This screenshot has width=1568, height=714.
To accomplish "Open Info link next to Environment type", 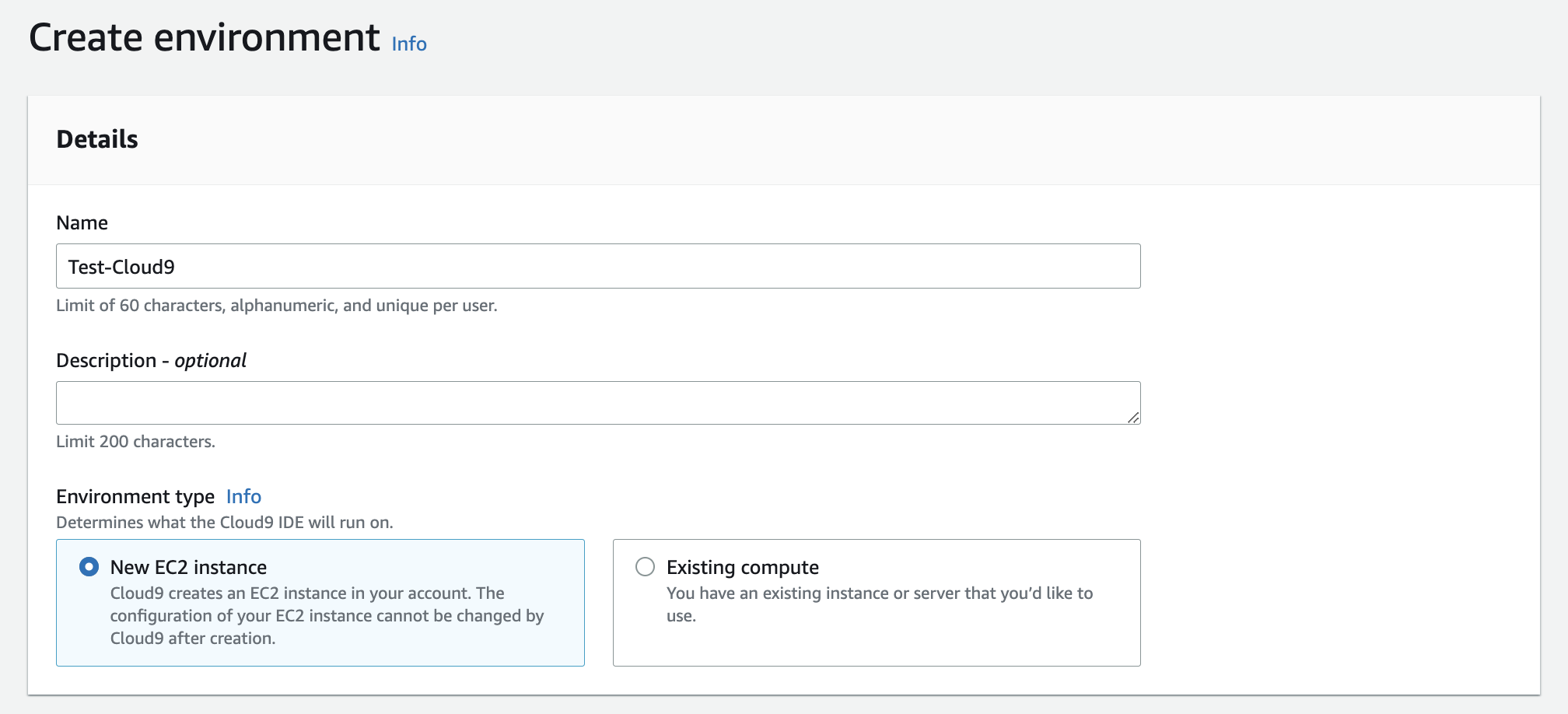I will 243,496.
